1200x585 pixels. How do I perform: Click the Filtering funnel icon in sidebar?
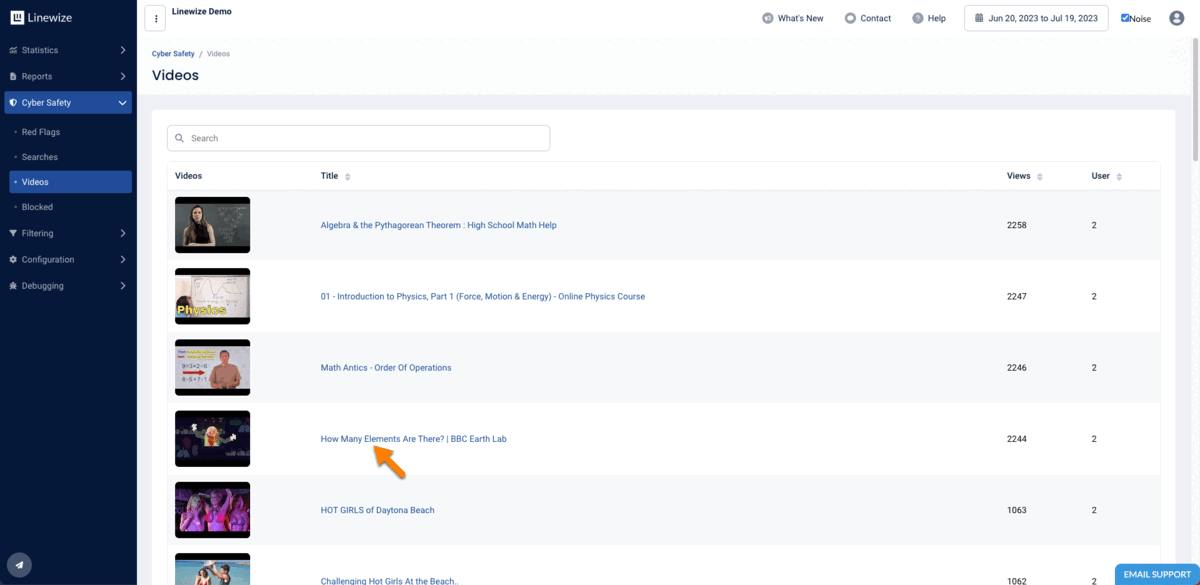pos(13,233)
